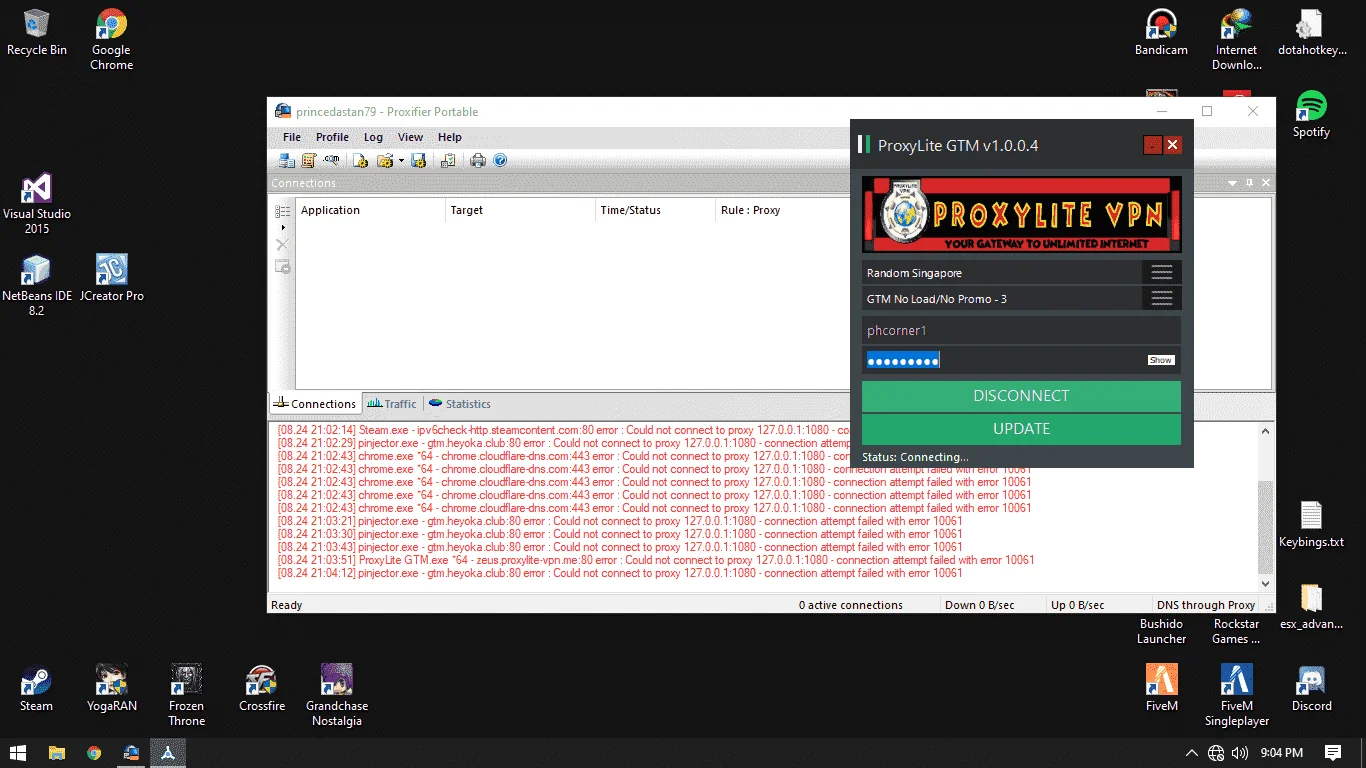
Task: Open the Log menu in Proxifier
Action: [x=373, y=137]
